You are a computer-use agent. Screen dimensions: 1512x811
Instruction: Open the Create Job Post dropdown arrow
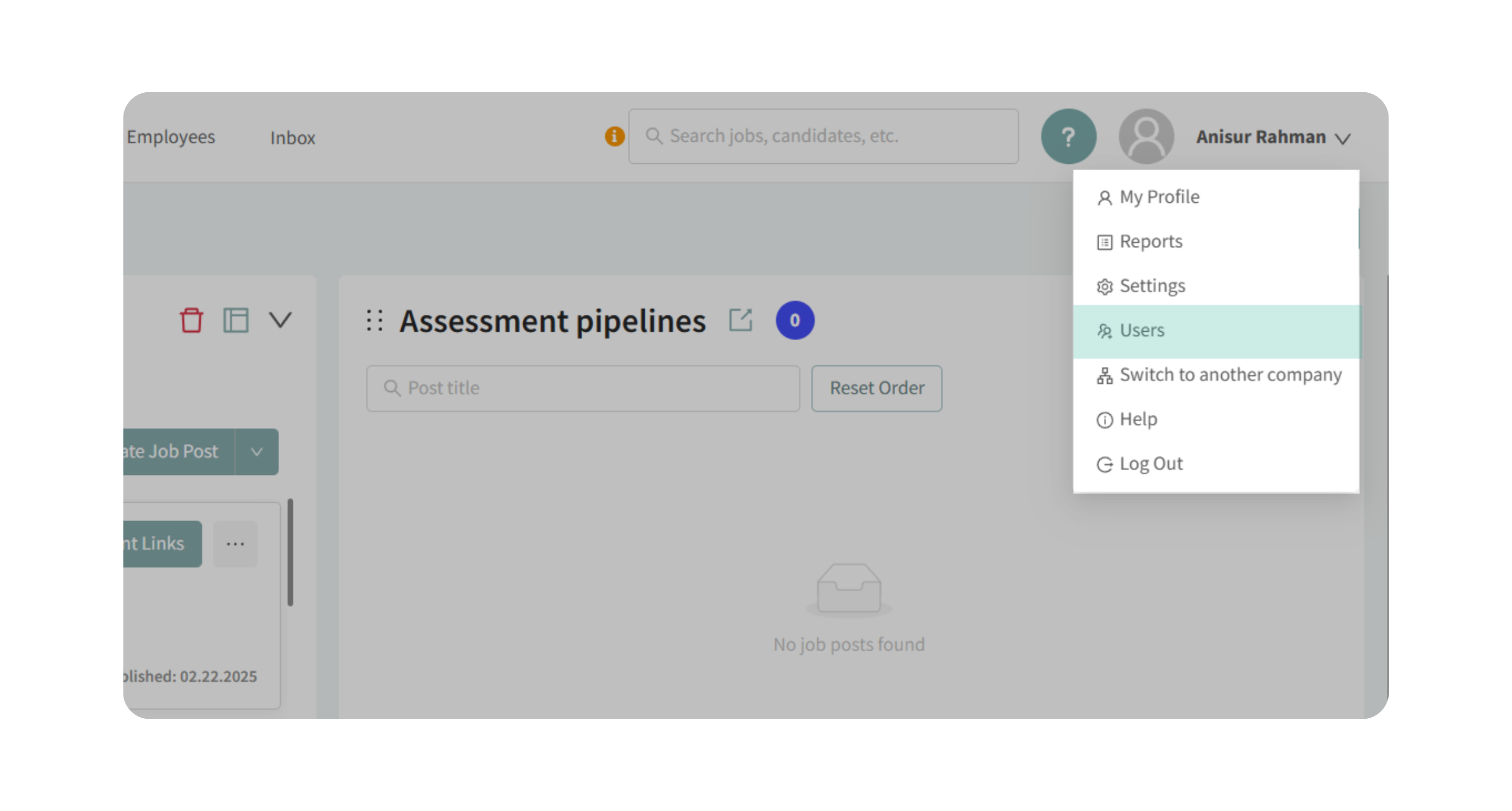(x=257, y=452)
